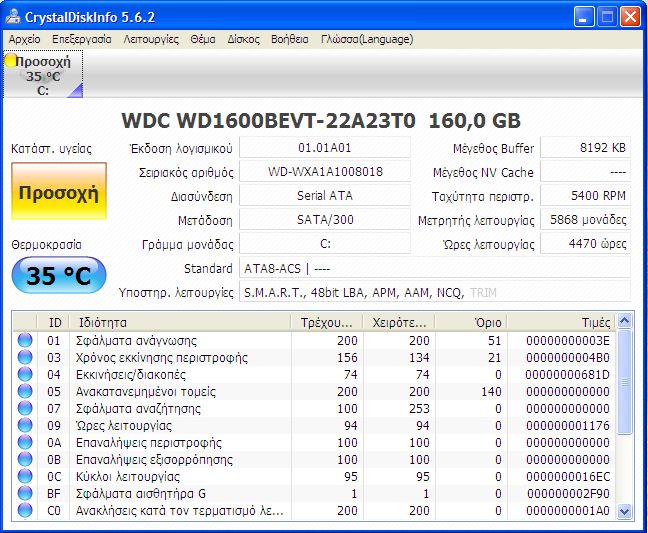The width and height of the screenshot is (648, 533).
Task: Click the Κατάστ. υγείας label
Action: click(51, 149)
